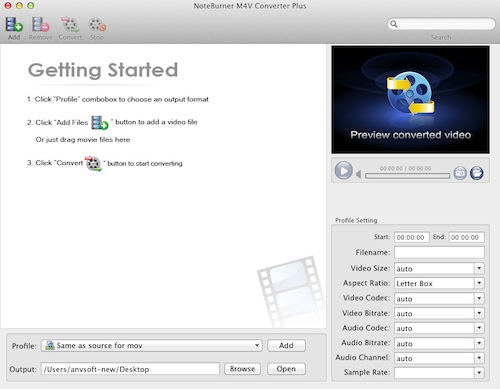This screenshot has height=389, width=500.
Task: Click the Stop toolbar icon
Action: point(97,25)
